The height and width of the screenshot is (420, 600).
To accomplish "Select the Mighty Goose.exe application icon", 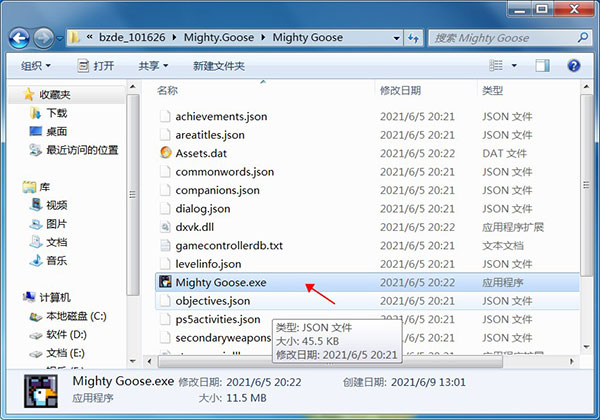I will click(166, 283).
